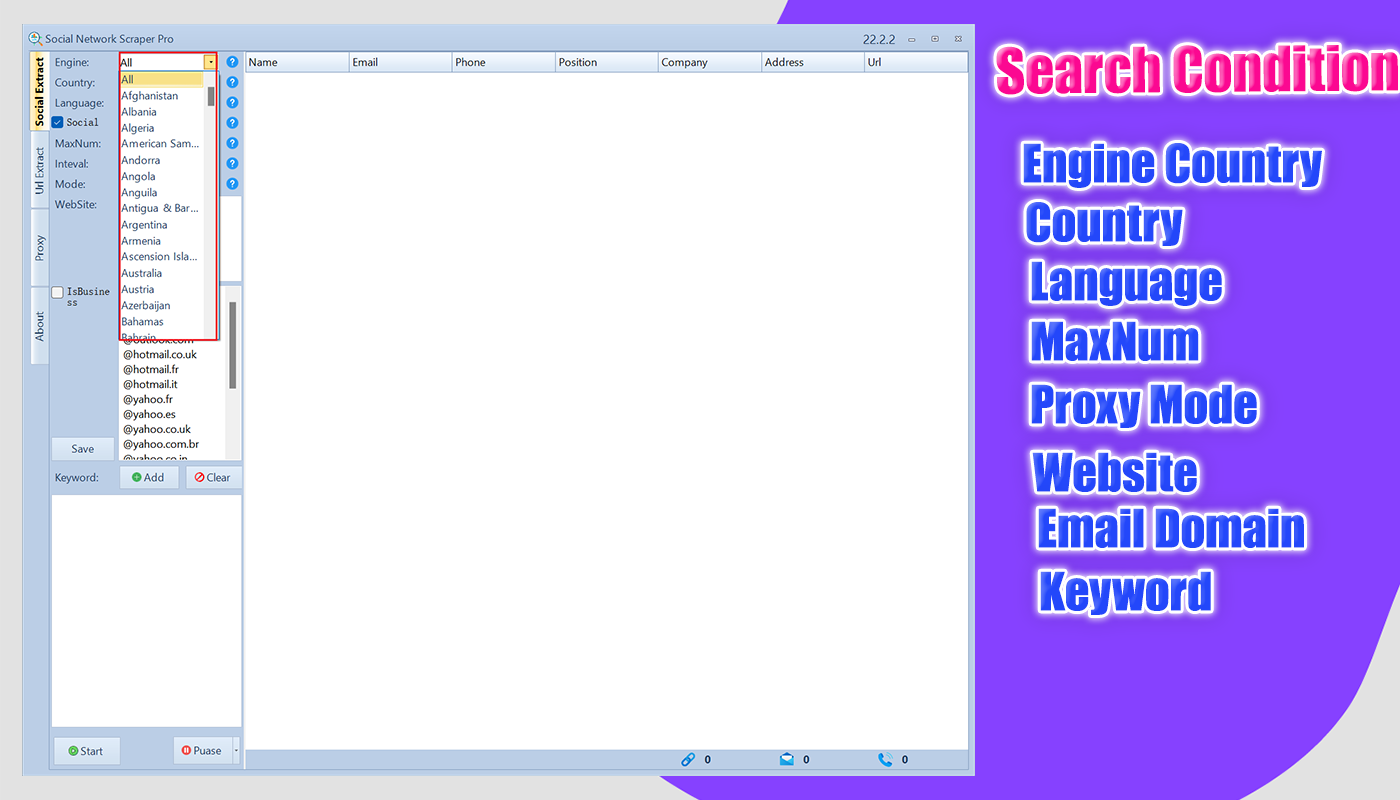
Task: Click the Url column header
Action: (916, 62)
